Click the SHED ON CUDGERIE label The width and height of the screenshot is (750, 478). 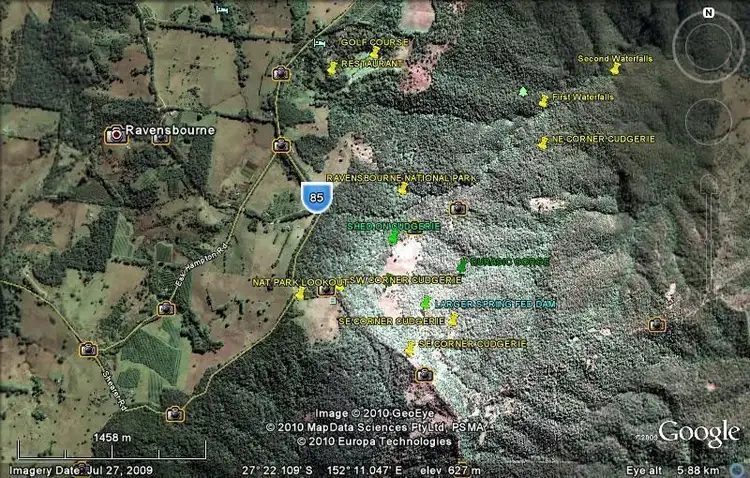click(x=393, y=226)
